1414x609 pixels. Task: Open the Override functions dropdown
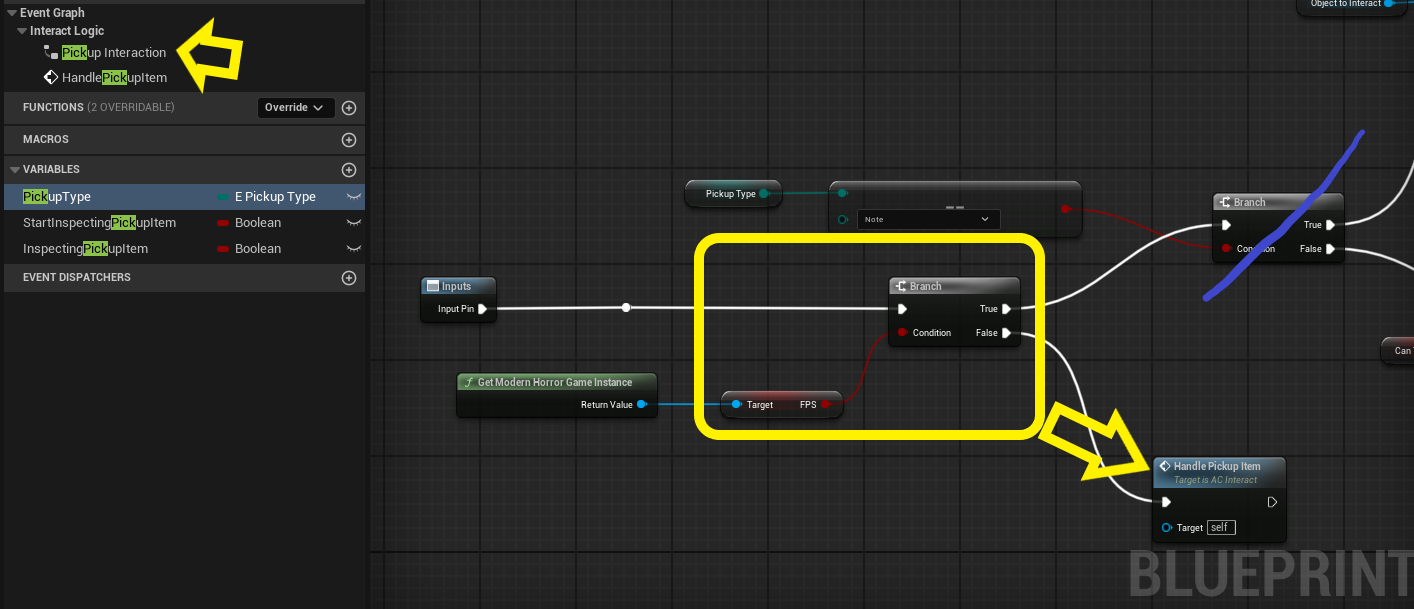pyautogui.click(x=294, y=108)
